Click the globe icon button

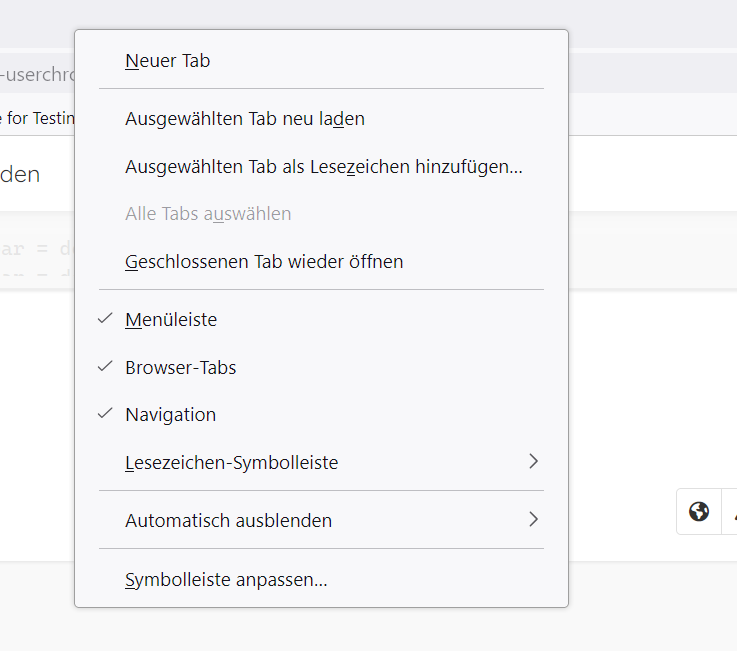click(699, 512)
